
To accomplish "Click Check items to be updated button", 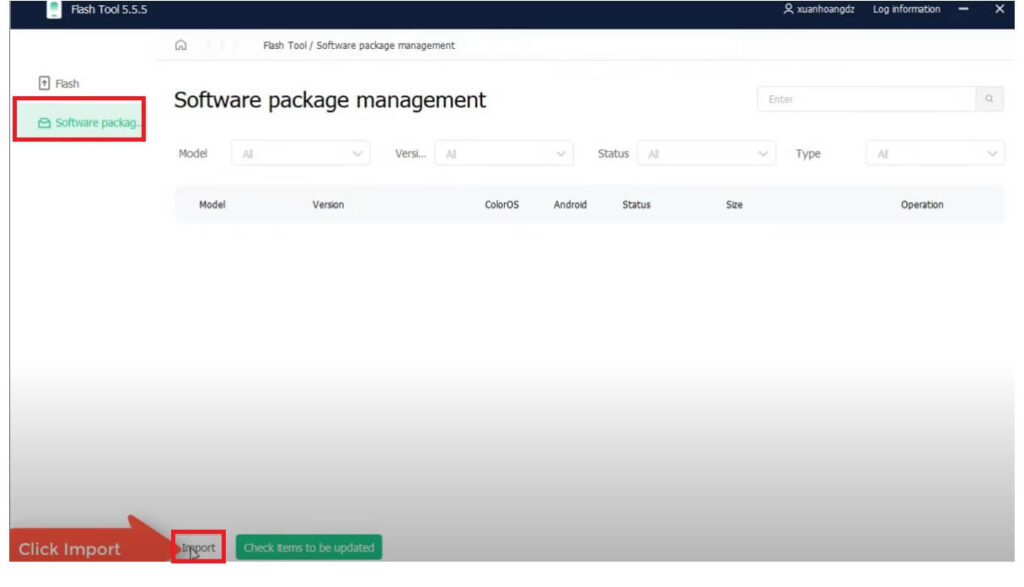I will pos(309,548).
